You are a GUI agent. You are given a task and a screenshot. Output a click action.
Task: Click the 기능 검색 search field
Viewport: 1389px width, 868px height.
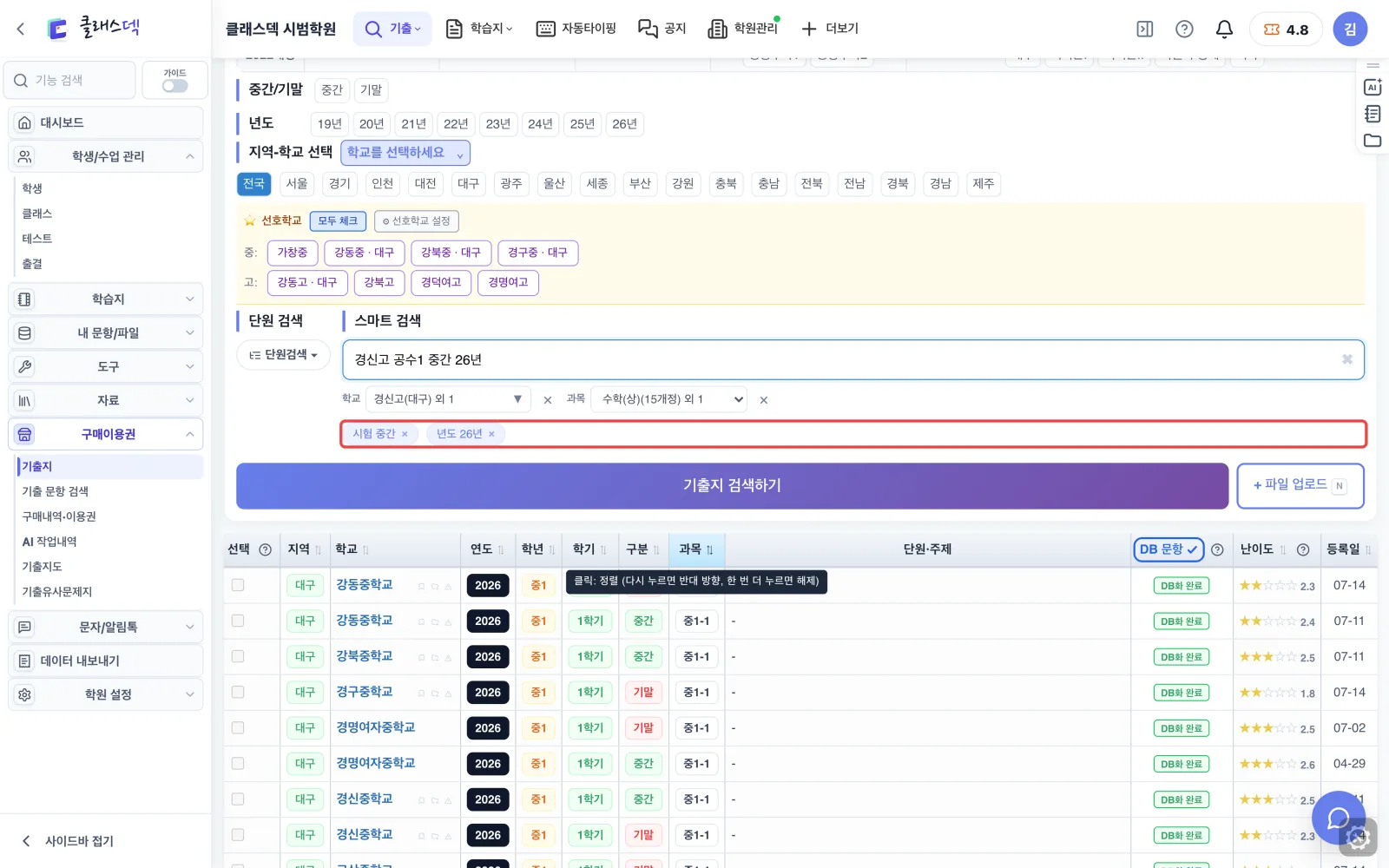69,81
